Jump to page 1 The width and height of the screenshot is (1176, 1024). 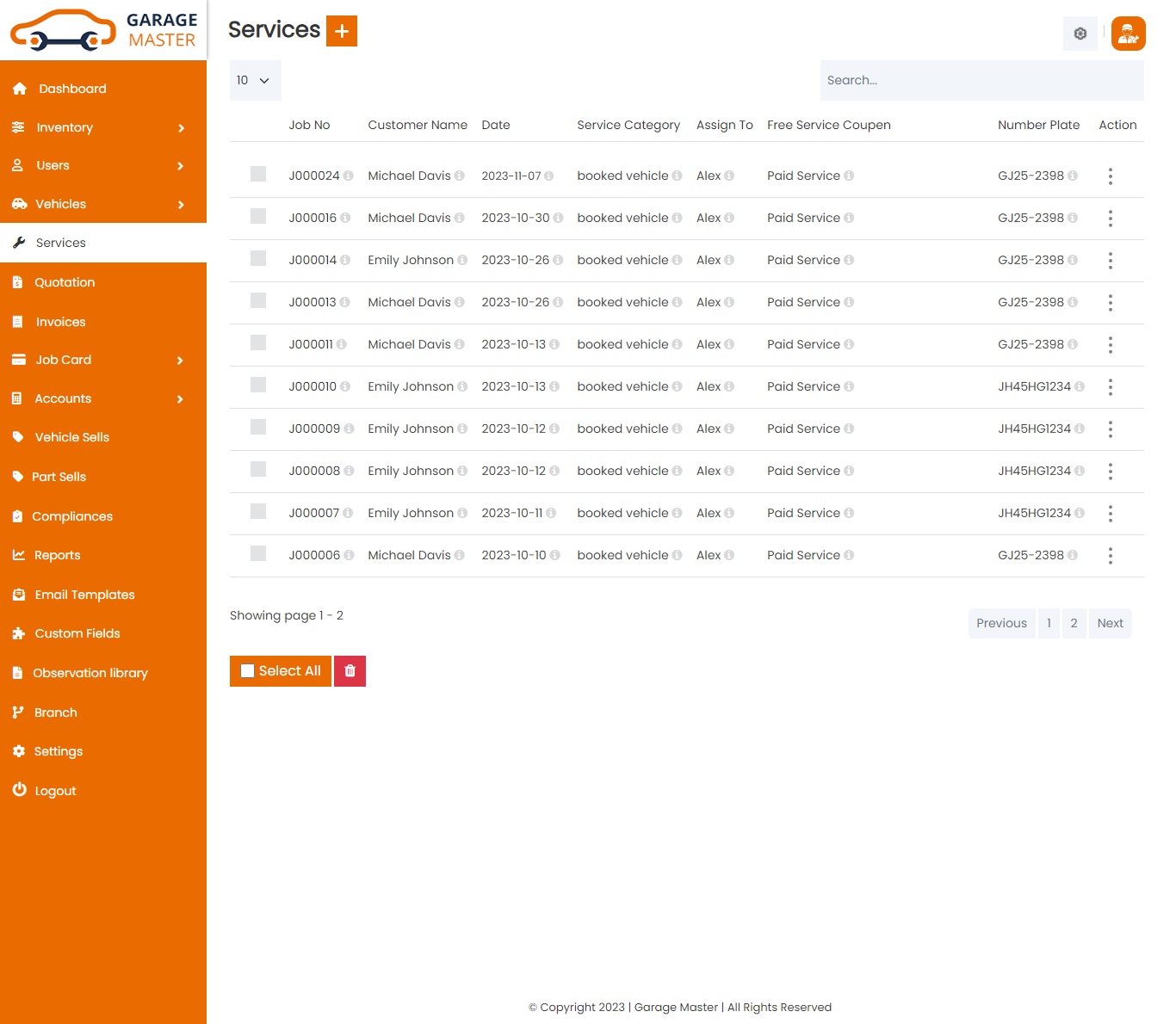1049,623
